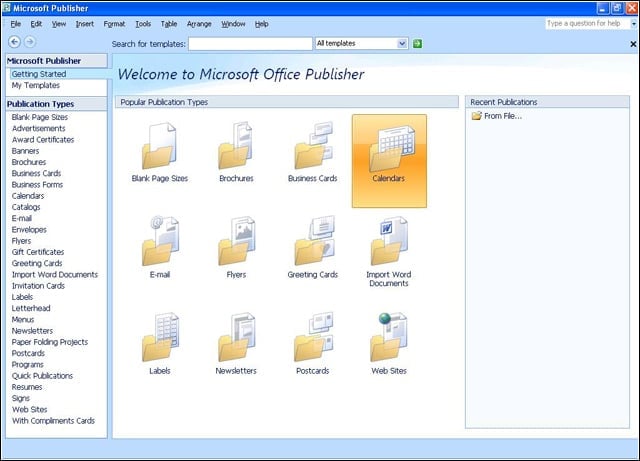The width and height of the screenshot is (640, 461).
Task: Choose Newsletters in sidebar list
Action: coord(32,331)
